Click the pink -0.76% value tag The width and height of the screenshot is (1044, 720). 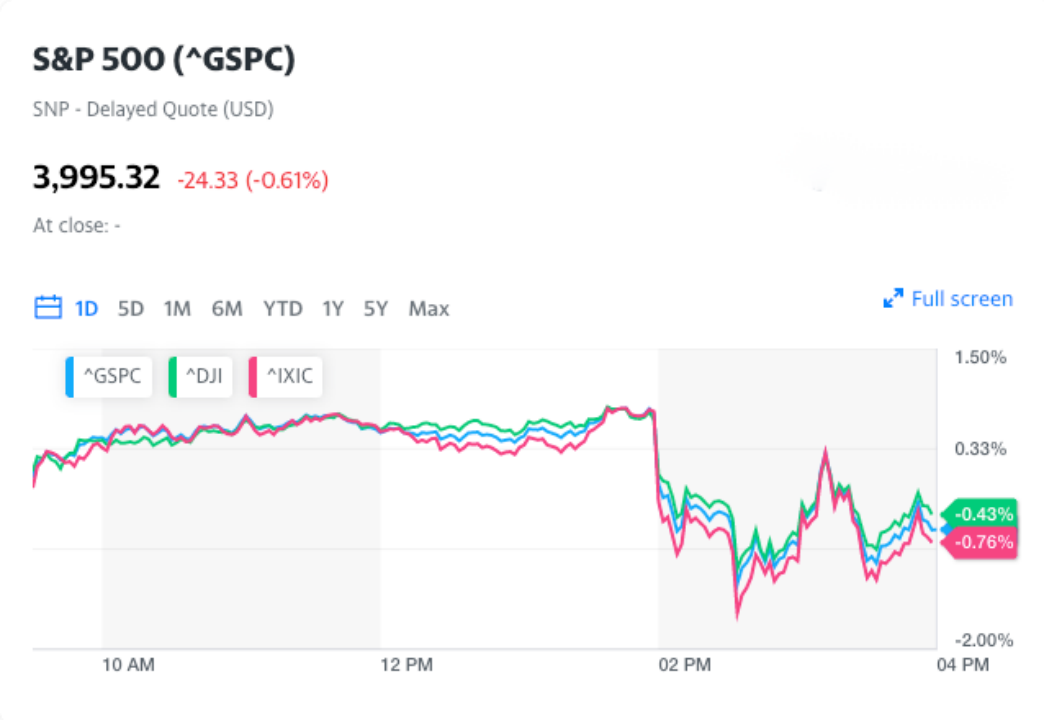tap(983, 542)
